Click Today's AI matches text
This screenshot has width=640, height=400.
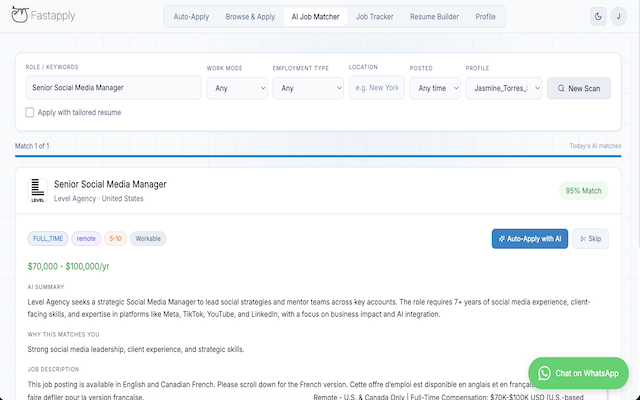595,146
